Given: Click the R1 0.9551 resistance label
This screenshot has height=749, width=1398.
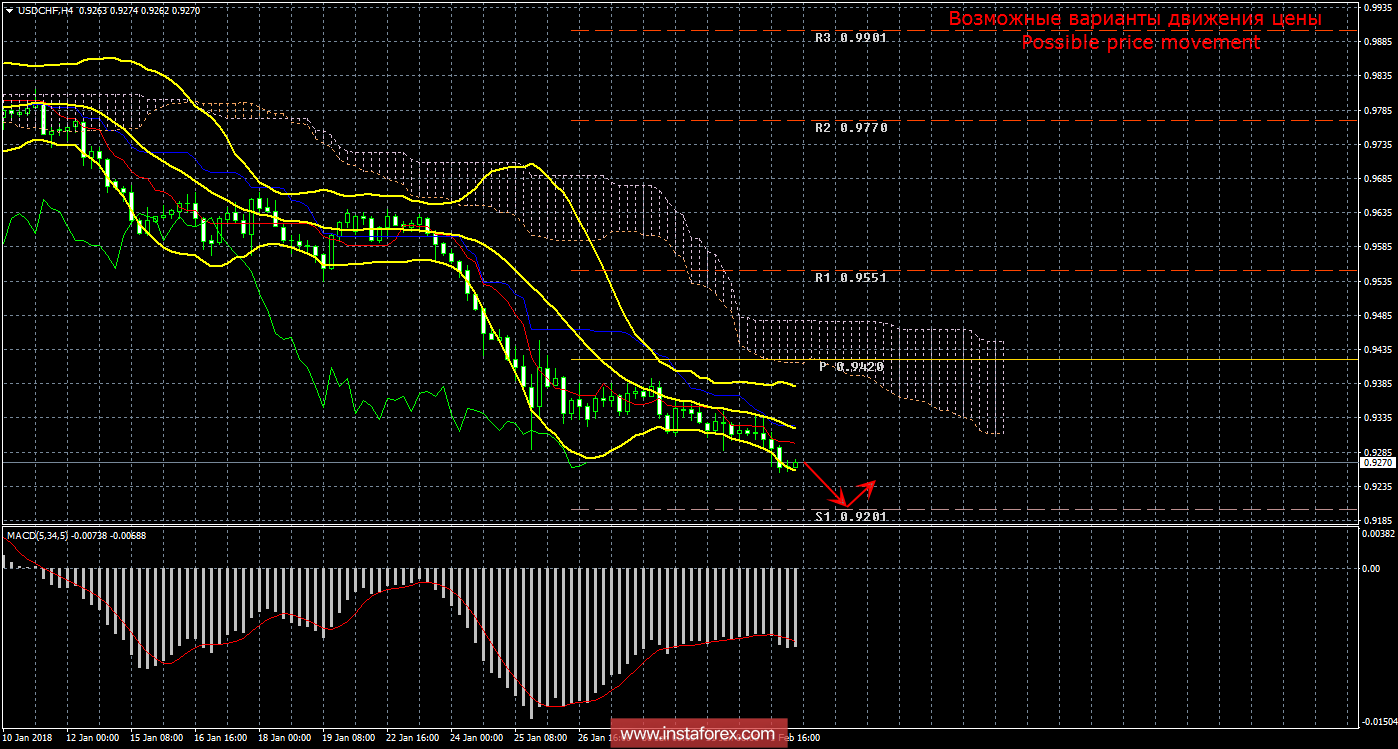Looking at the screenshot, I should pyautogui.click(x=850, y=277).
